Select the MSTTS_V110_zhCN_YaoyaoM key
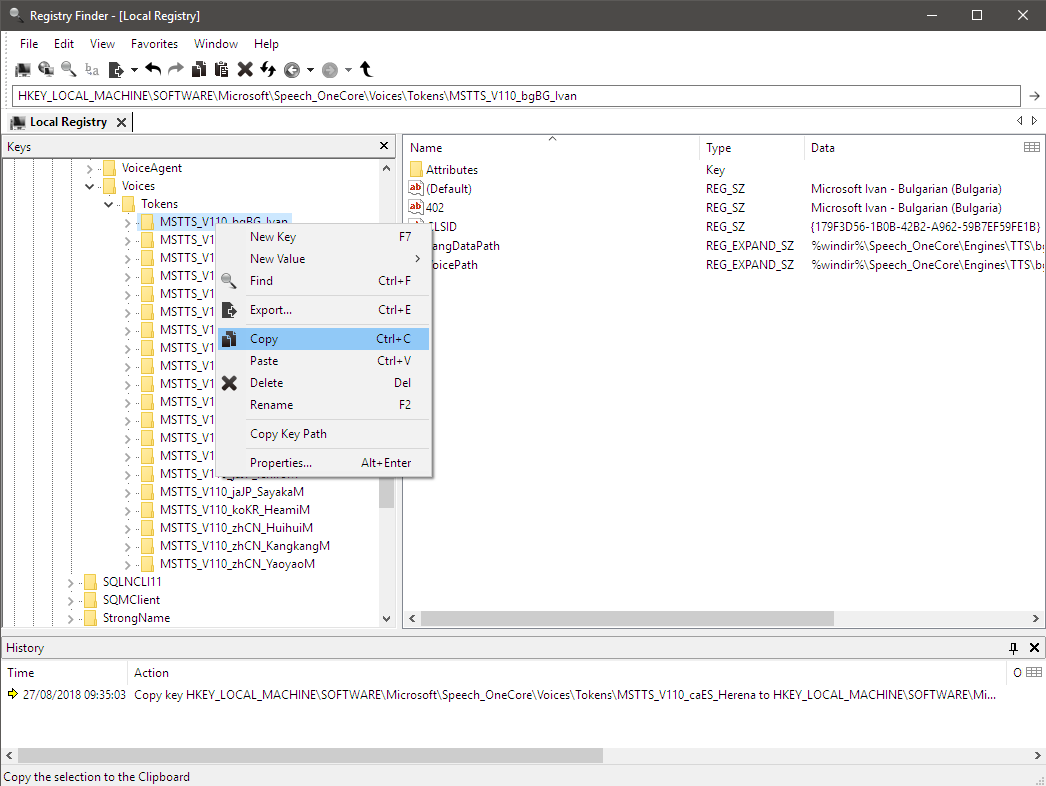 pos(237,564)
